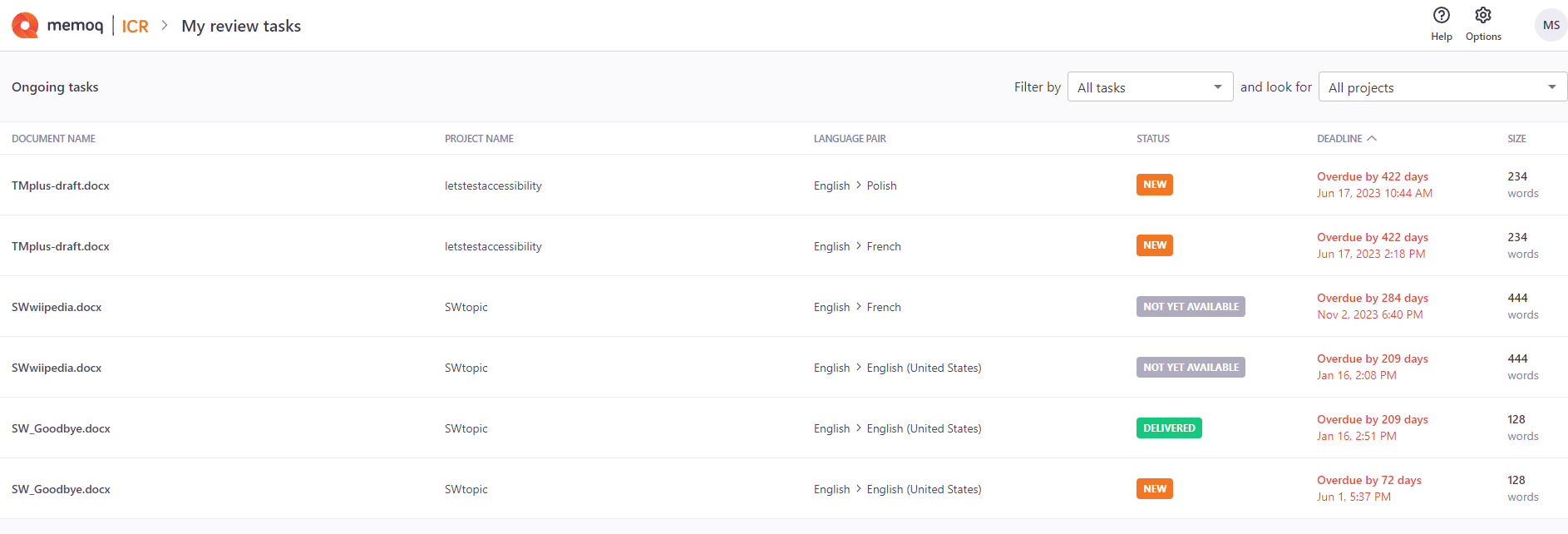
Task: Expand the All projects dropdown
Action: (x=1442, y=87)
